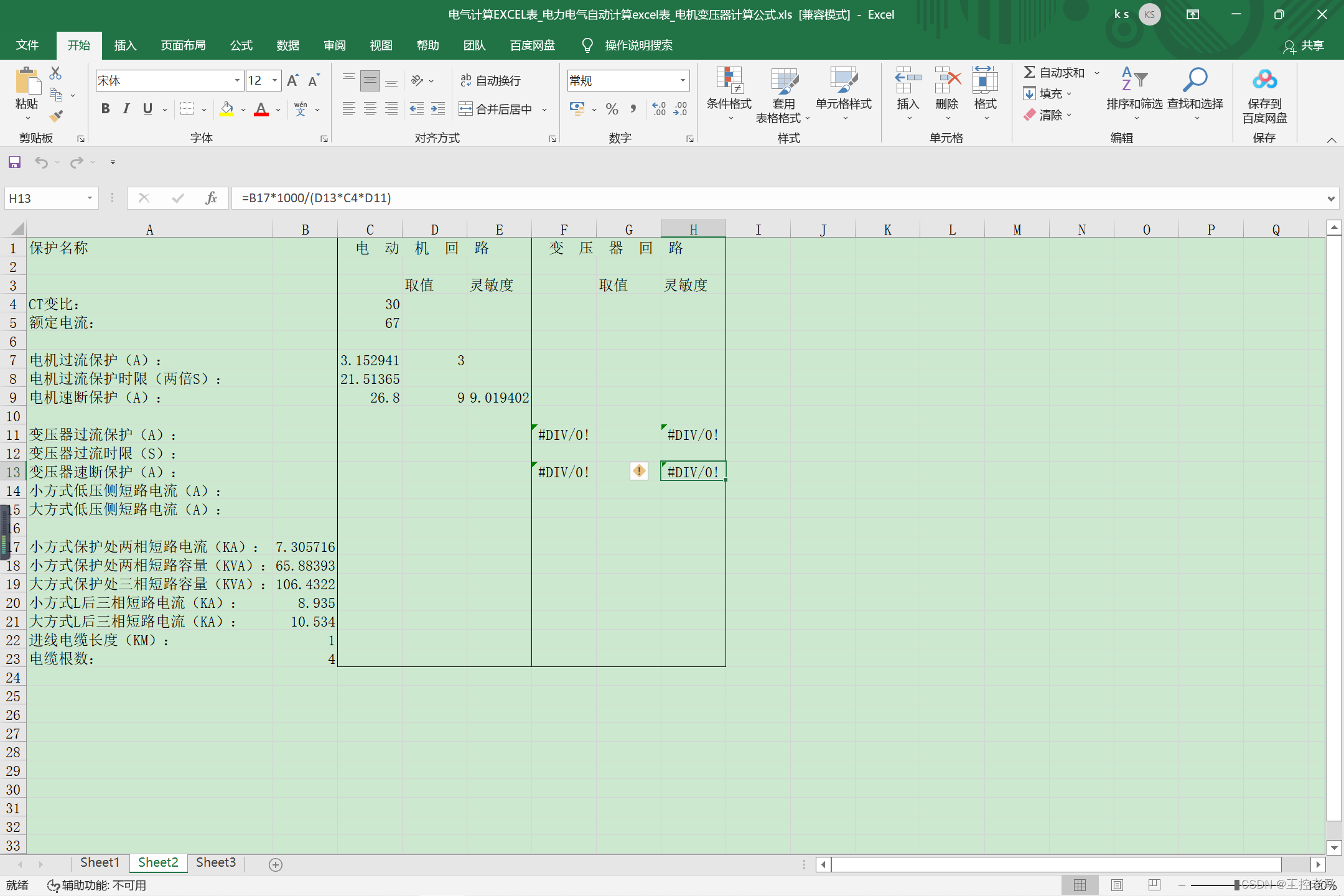Open Find and Select magnifier tool
Screen dimensions: 1344x896
coord(1195,80)
